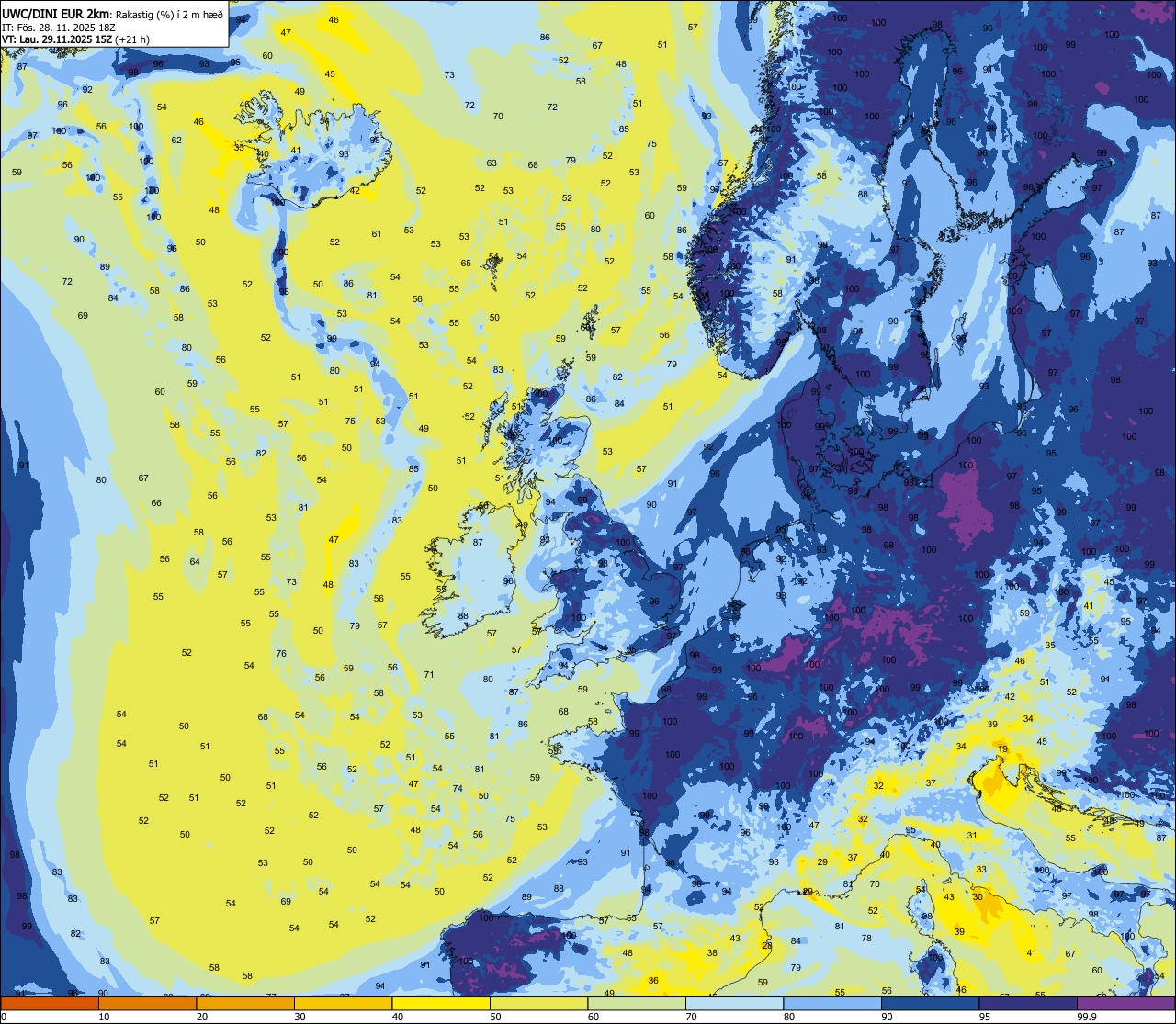Click the 80–90 medium blue legend swatch

[832, 1003]
